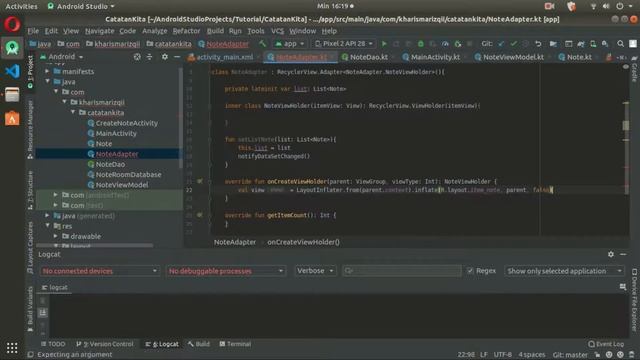Screen dimensions: 640x360
Task: Open the app run configuration dropdown
Action: (x=290, y=44)
